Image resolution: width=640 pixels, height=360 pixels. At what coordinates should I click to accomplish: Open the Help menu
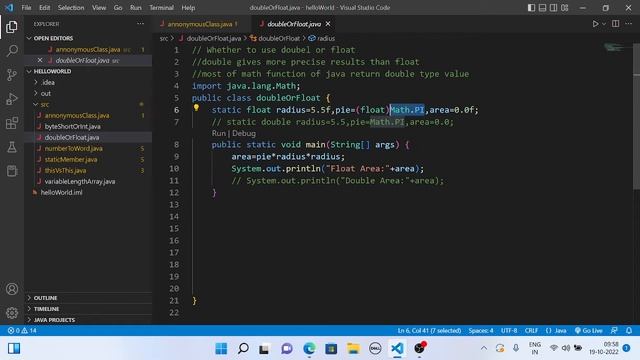[x=188, y=8]
